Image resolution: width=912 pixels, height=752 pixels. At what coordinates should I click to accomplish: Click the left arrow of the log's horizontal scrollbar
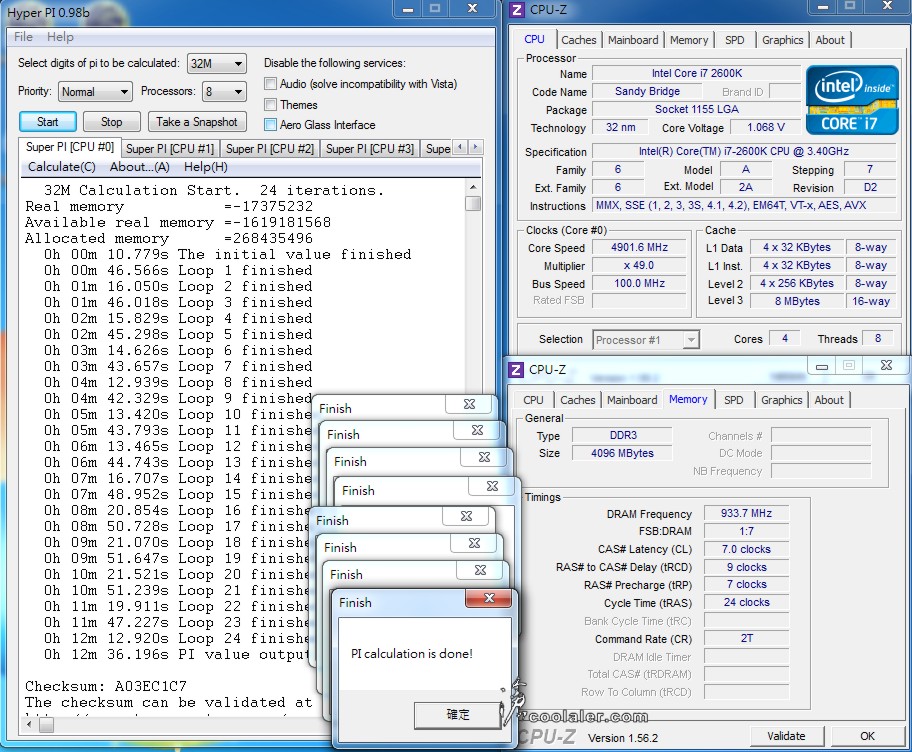click(29, 725)
